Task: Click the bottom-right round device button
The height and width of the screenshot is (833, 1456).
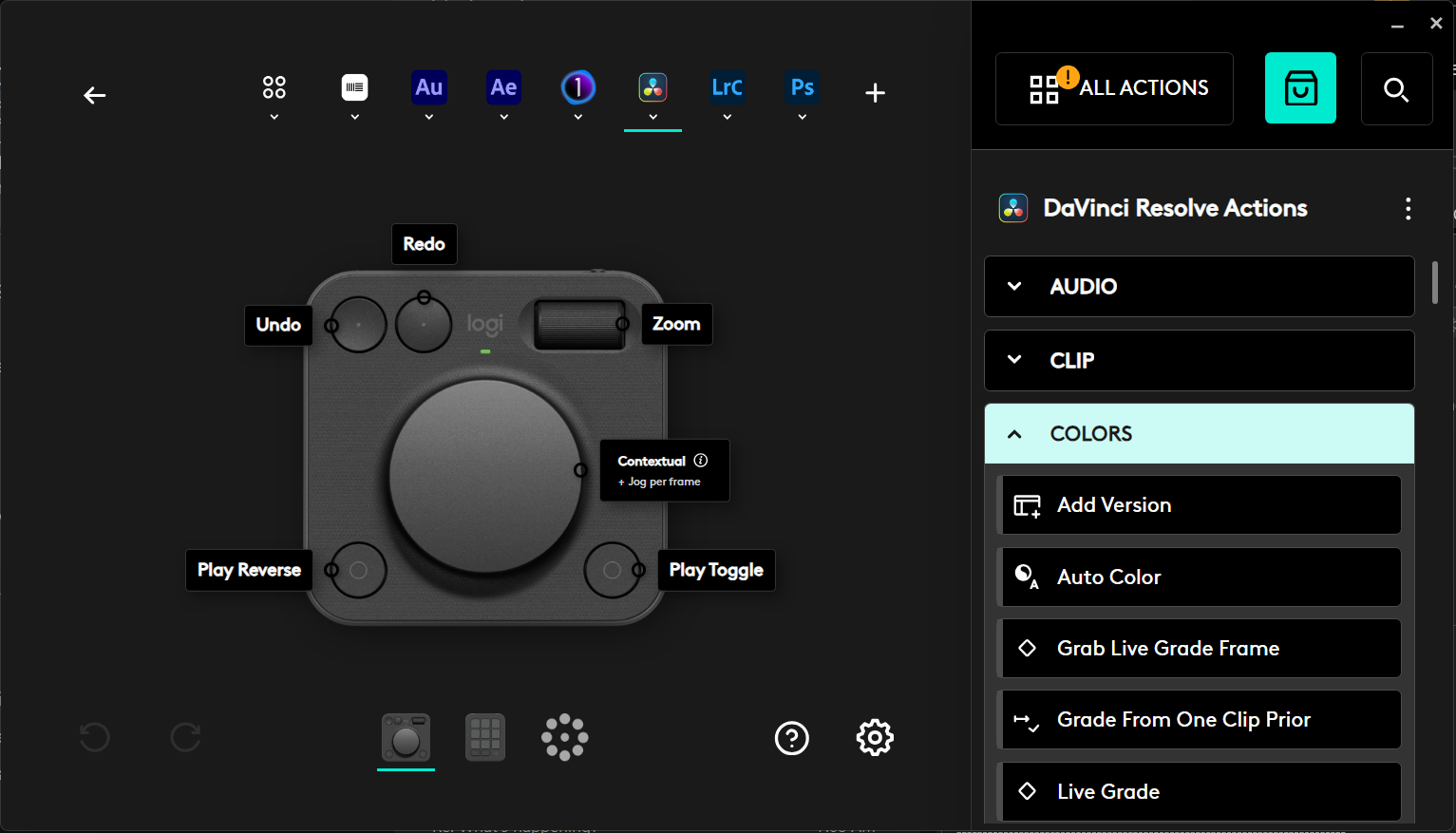Action: click(x=613, y=570)
